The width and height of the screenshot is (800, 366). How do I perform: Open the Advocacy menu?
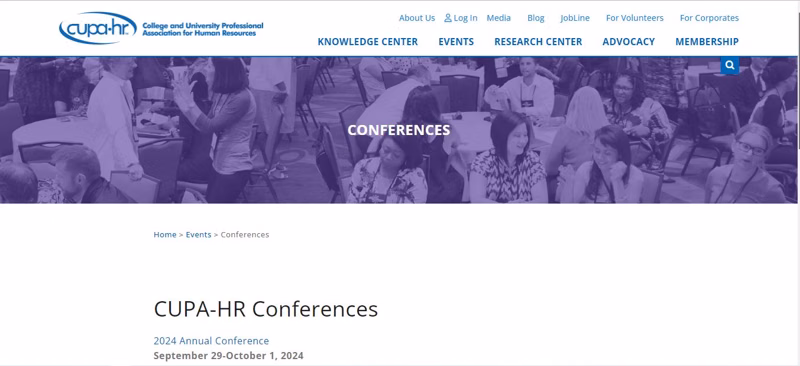coord(629,42)
